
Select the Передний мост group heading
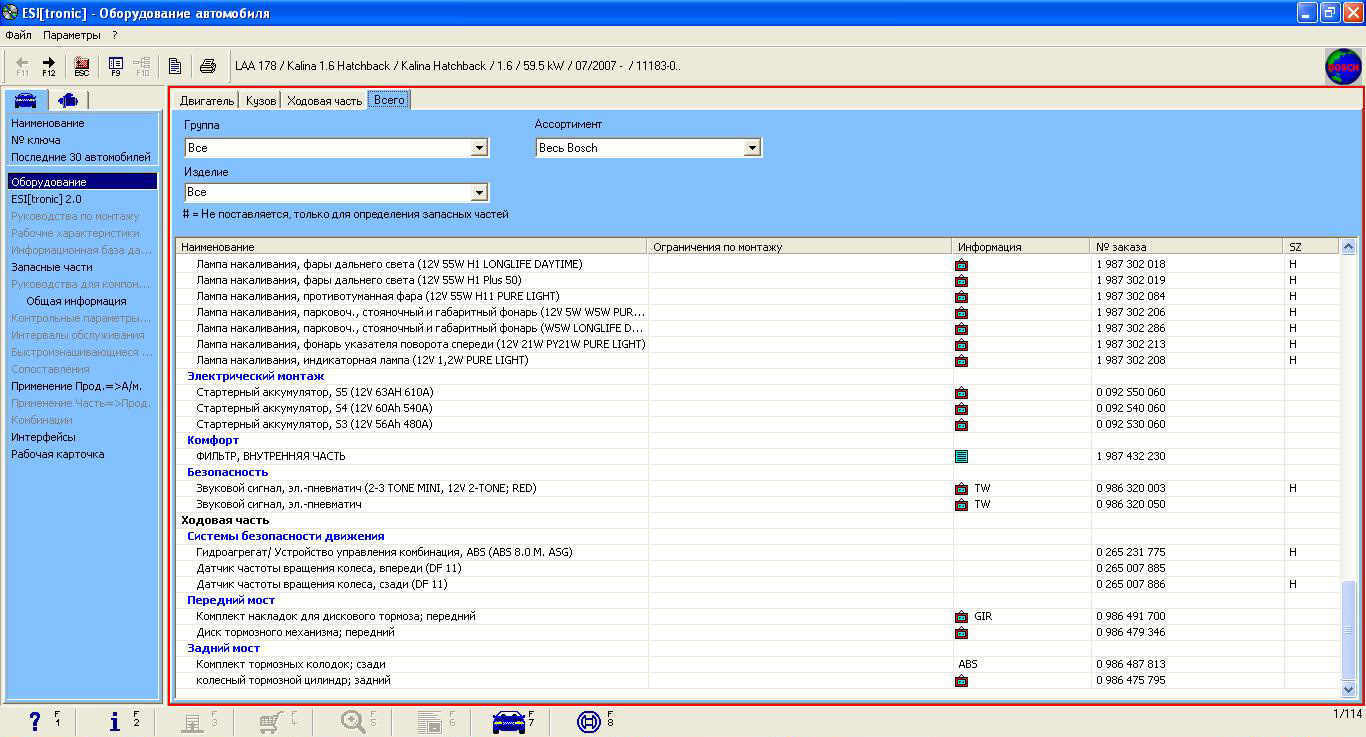click(231, 600)
